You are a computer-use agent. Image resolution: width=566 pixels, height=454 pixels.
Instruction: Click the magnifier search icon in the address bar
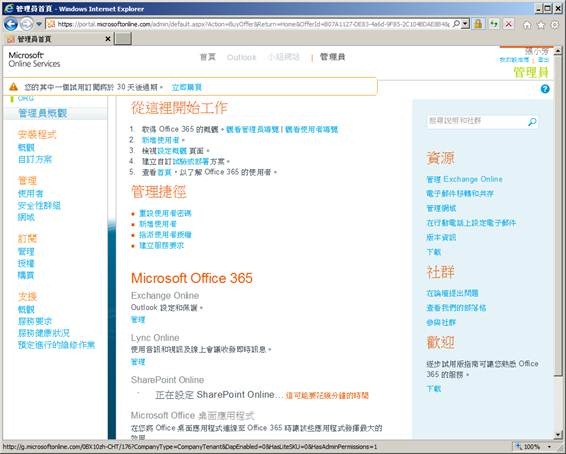(456, 24)
